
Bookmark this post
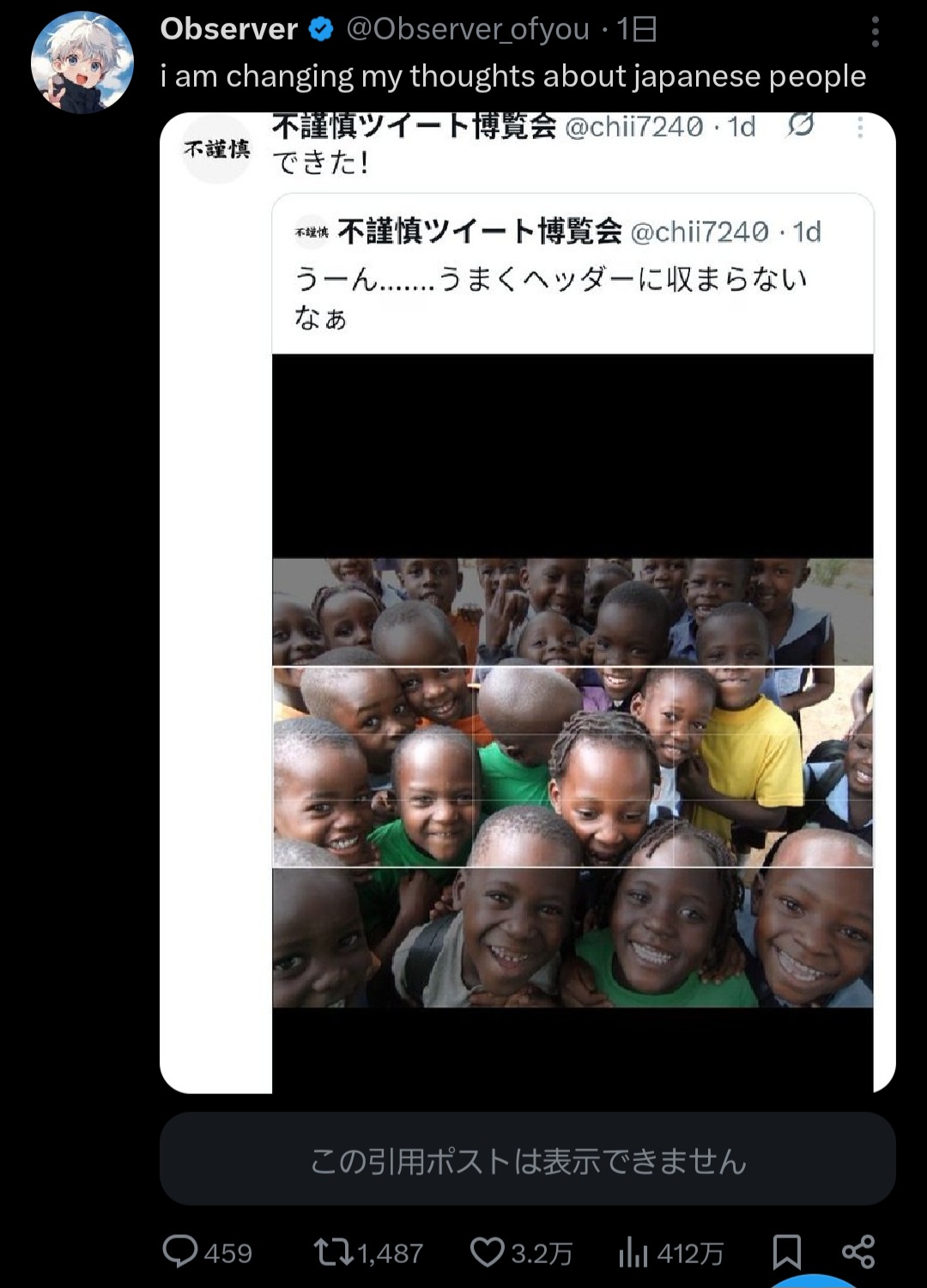point(786,1252)
